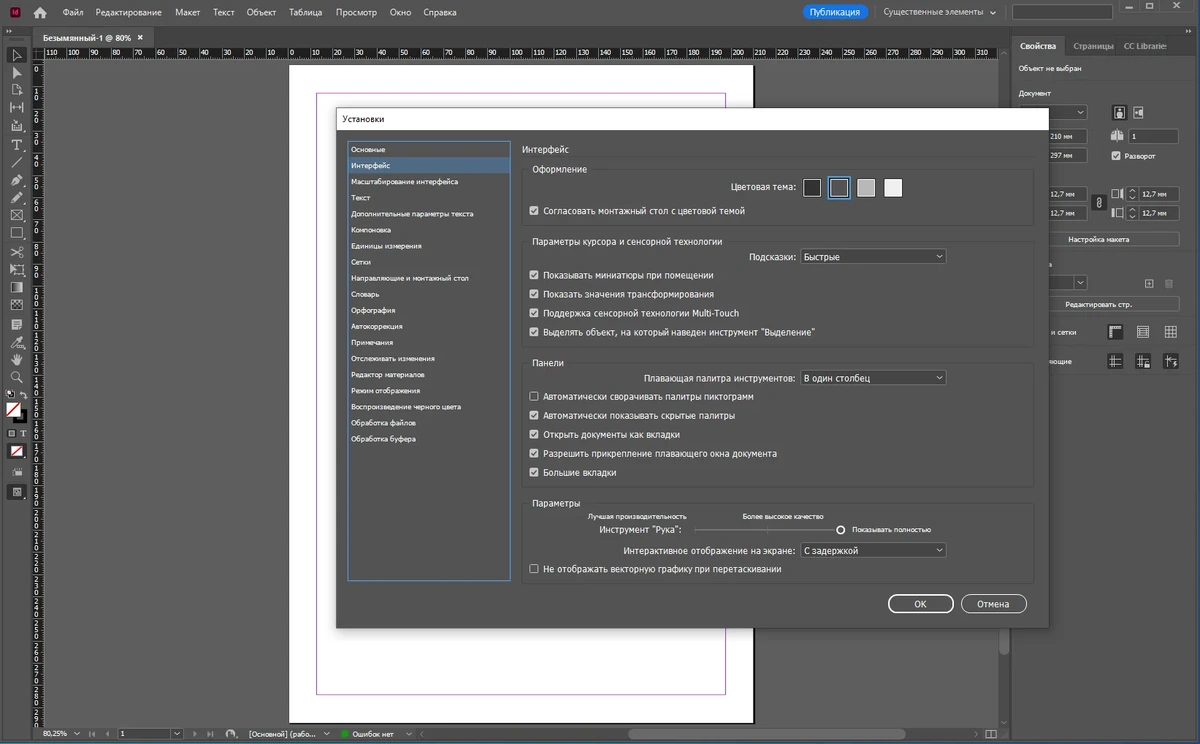Screen dimensions: 1200x744
Task: Toggle the margins chain link icon
Action: coord(1099,203)
